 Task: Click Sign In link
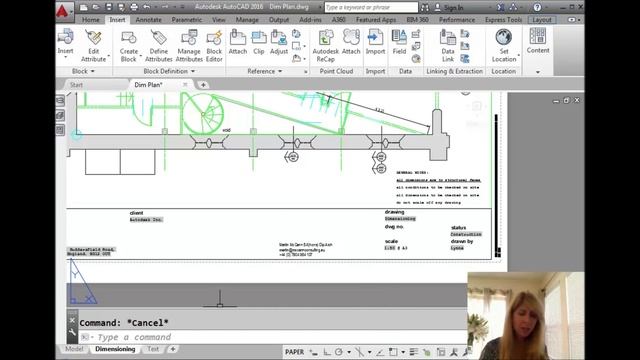(x=453, y=7)
